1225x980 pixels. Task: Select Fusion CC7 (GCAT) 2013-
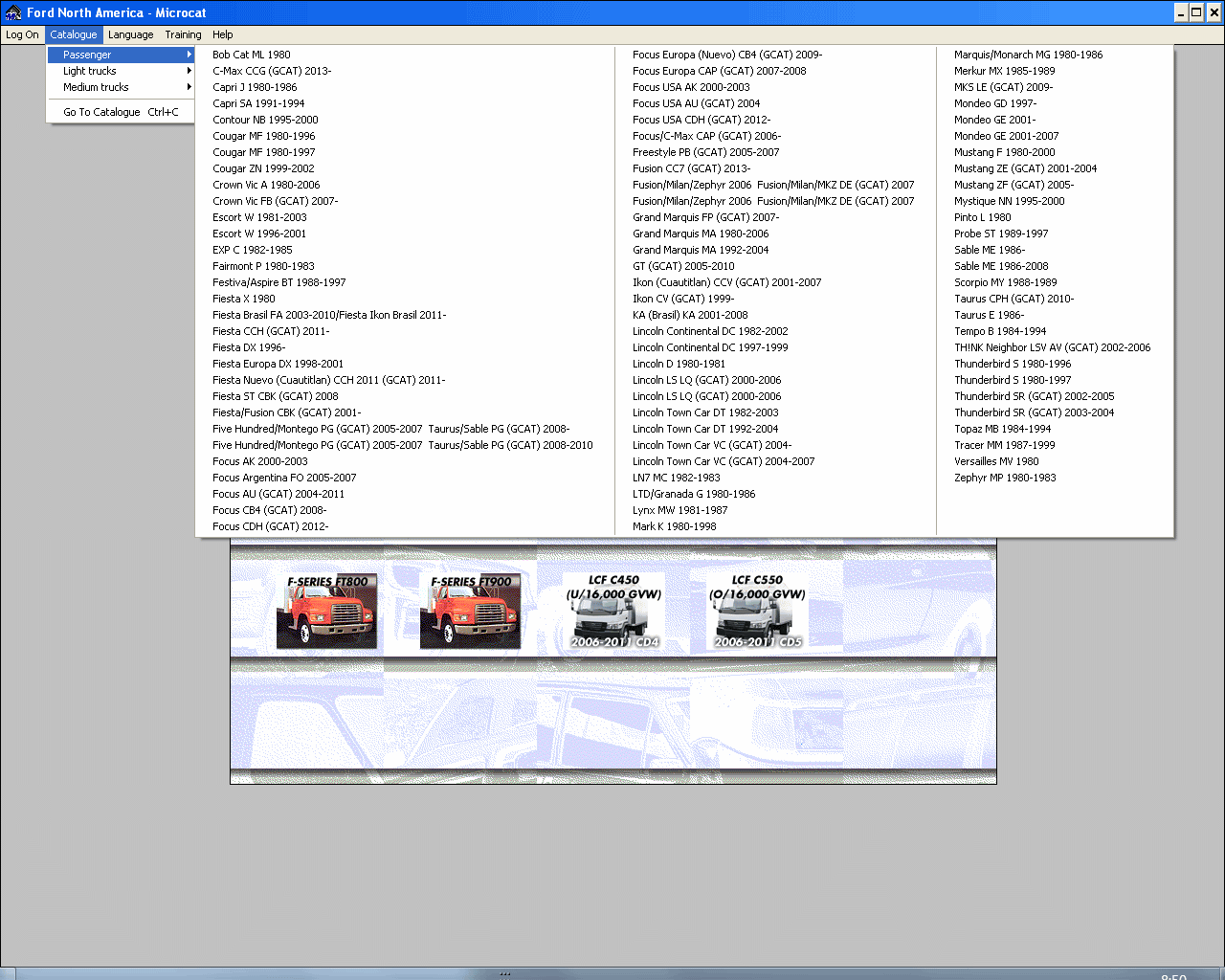691,168
